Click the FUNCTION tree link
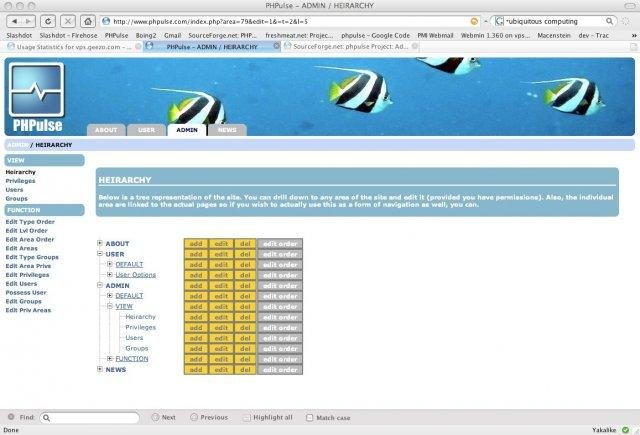 click(x=132, y=359)
